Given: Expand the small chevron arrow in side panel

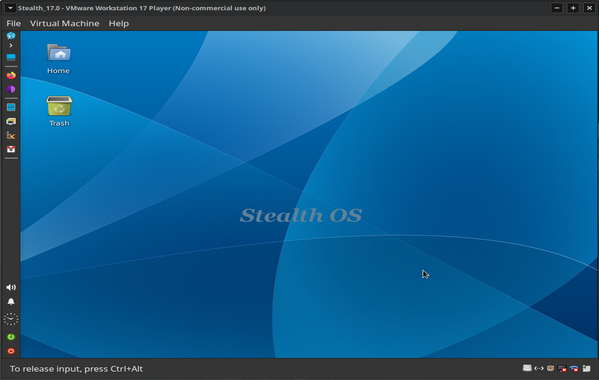Looking at the screenshot, I should 11,45.
